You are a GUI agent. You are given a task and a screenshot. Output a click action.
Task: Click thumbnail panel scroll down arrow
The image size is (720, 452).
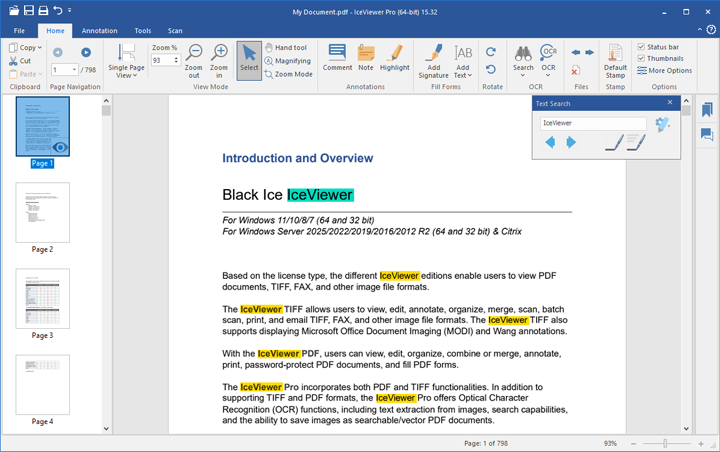click(106, 429)
